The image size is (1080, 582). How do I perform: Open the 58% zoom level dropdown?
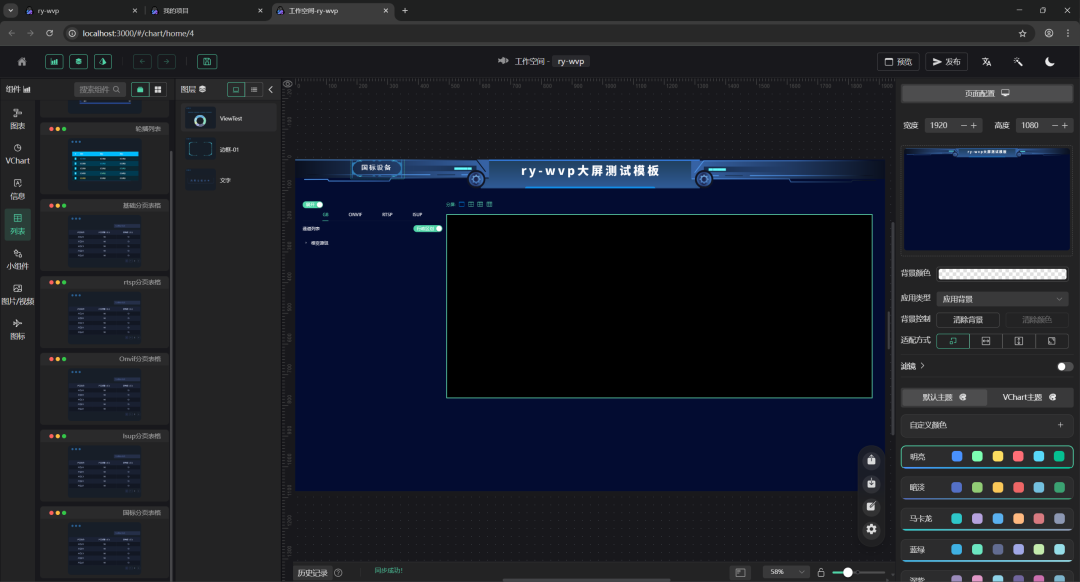pyautogui.click(x=785, y=572)
